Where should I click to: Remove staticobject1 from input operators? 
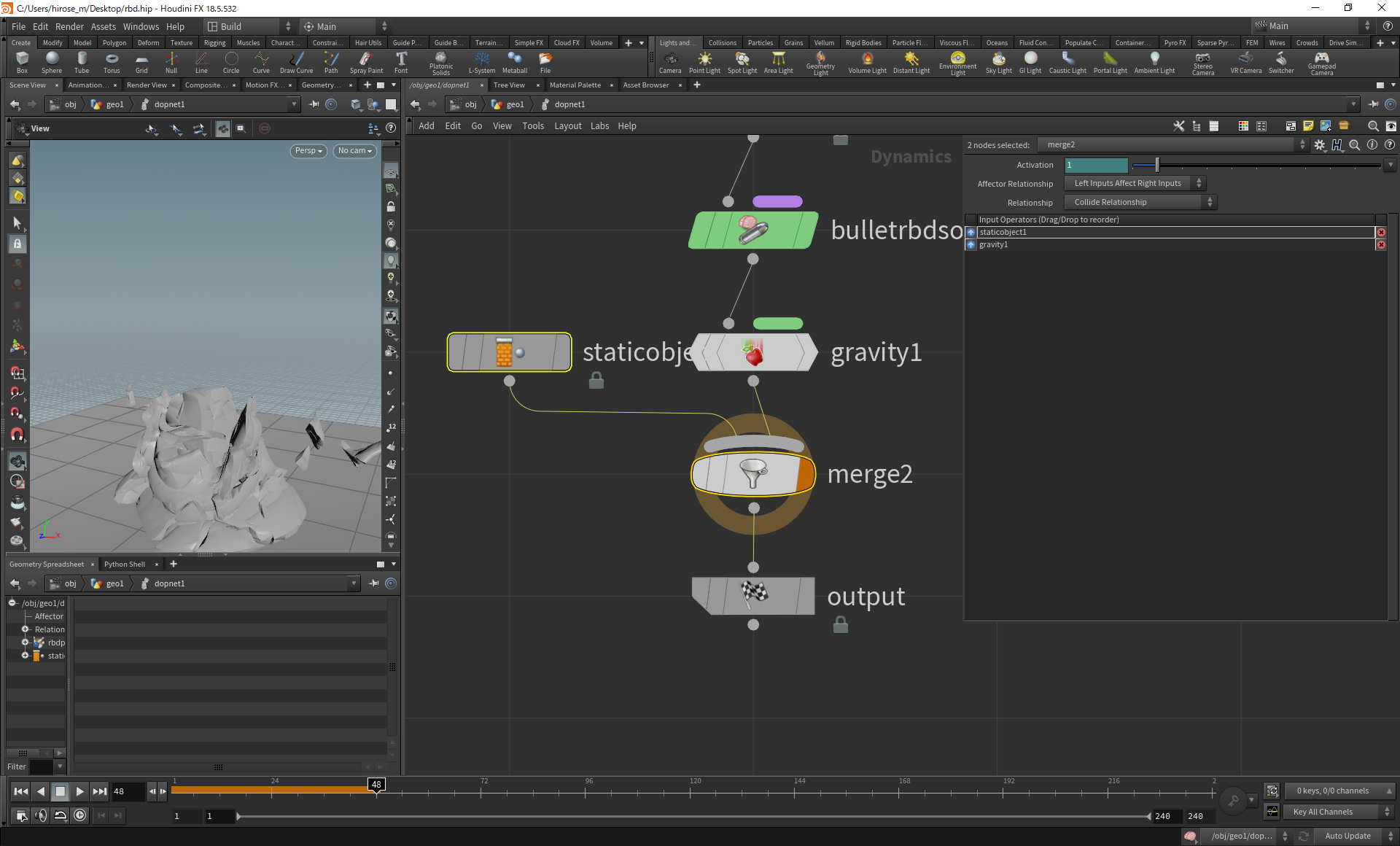pyautogui.click(x=1381, y=232)
